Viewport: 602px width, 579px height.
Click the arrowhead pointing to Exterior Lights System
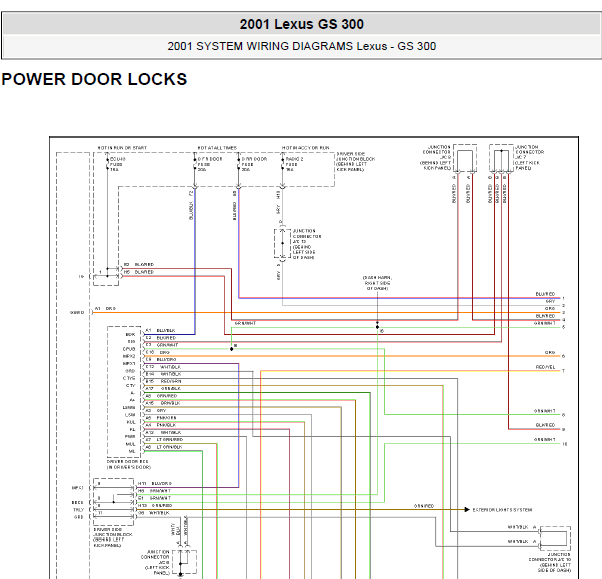[467, 510]
